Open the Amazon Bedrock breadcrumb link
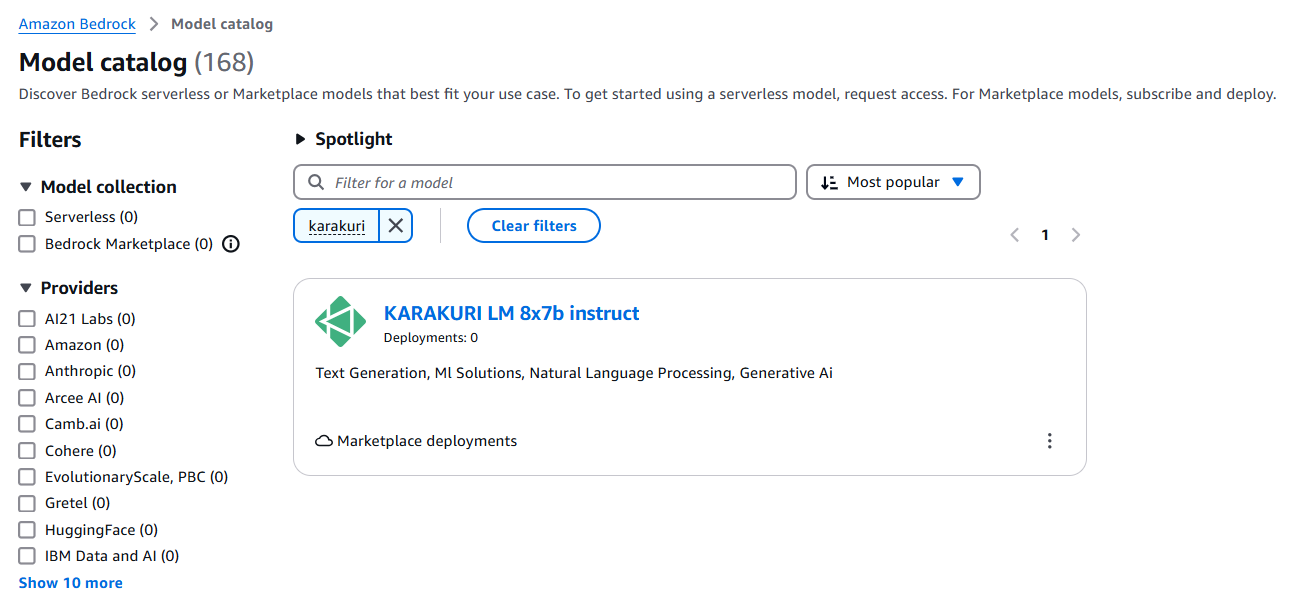1316x606 pixels. click(77, 24)
